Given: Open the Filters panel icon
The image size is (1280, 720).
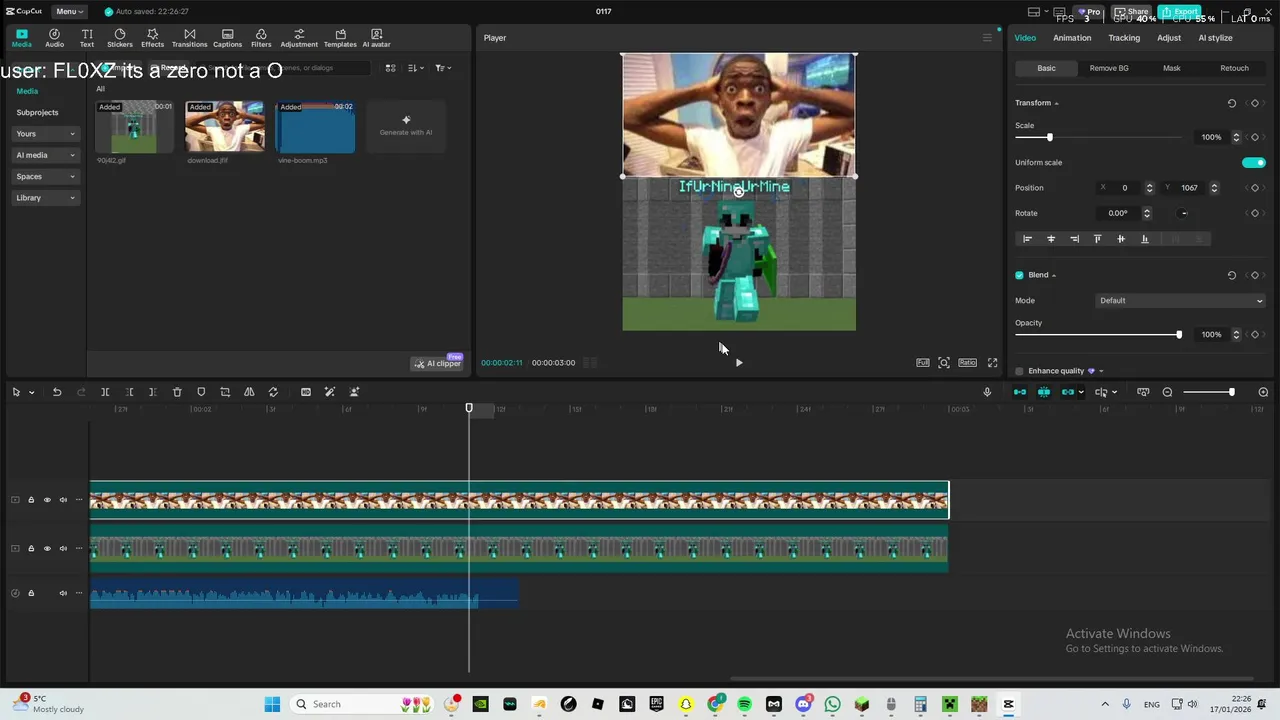Looking at the screenshot, I should click(261, 38).
